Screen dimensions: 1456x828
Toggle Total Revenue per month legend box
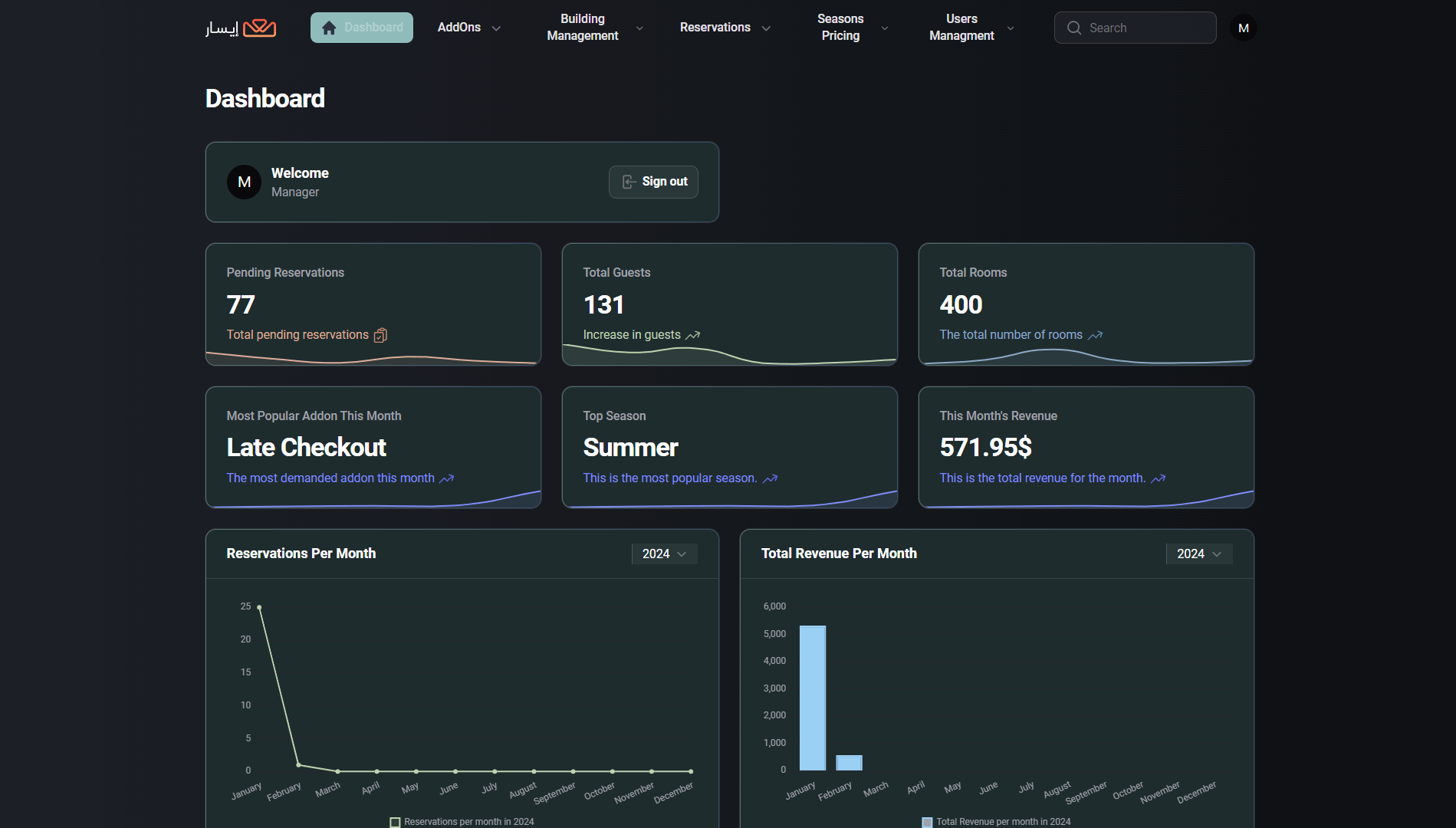coord(927,822)
